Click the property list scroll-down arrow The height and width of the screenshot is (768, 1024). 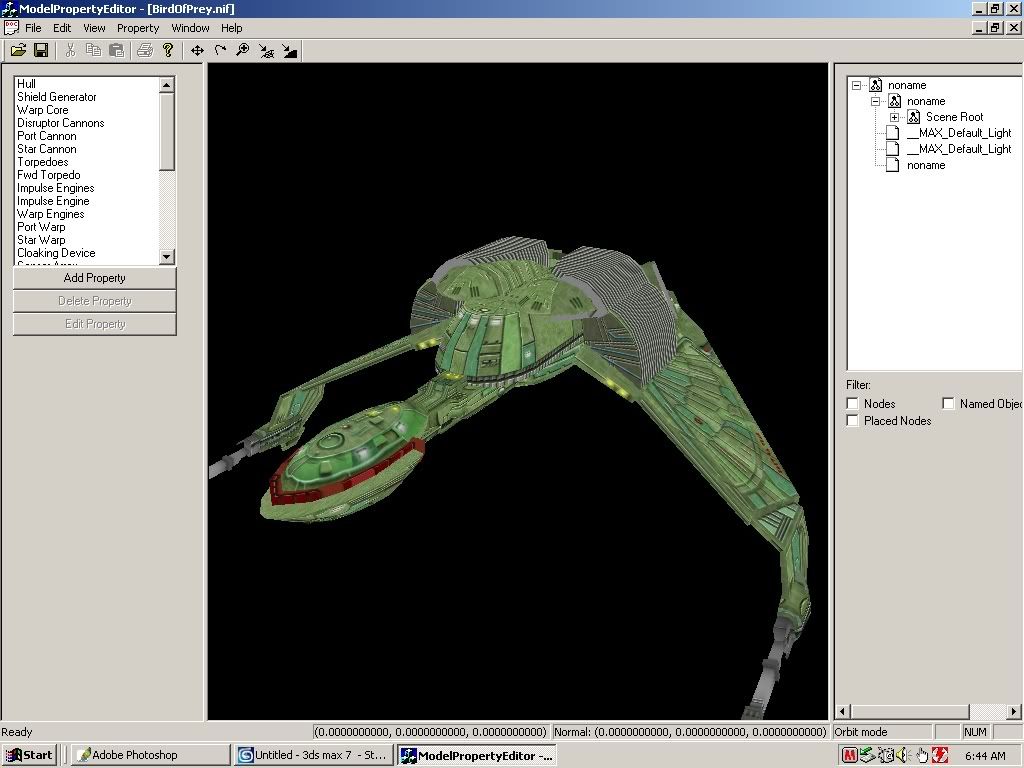(167, 257)
